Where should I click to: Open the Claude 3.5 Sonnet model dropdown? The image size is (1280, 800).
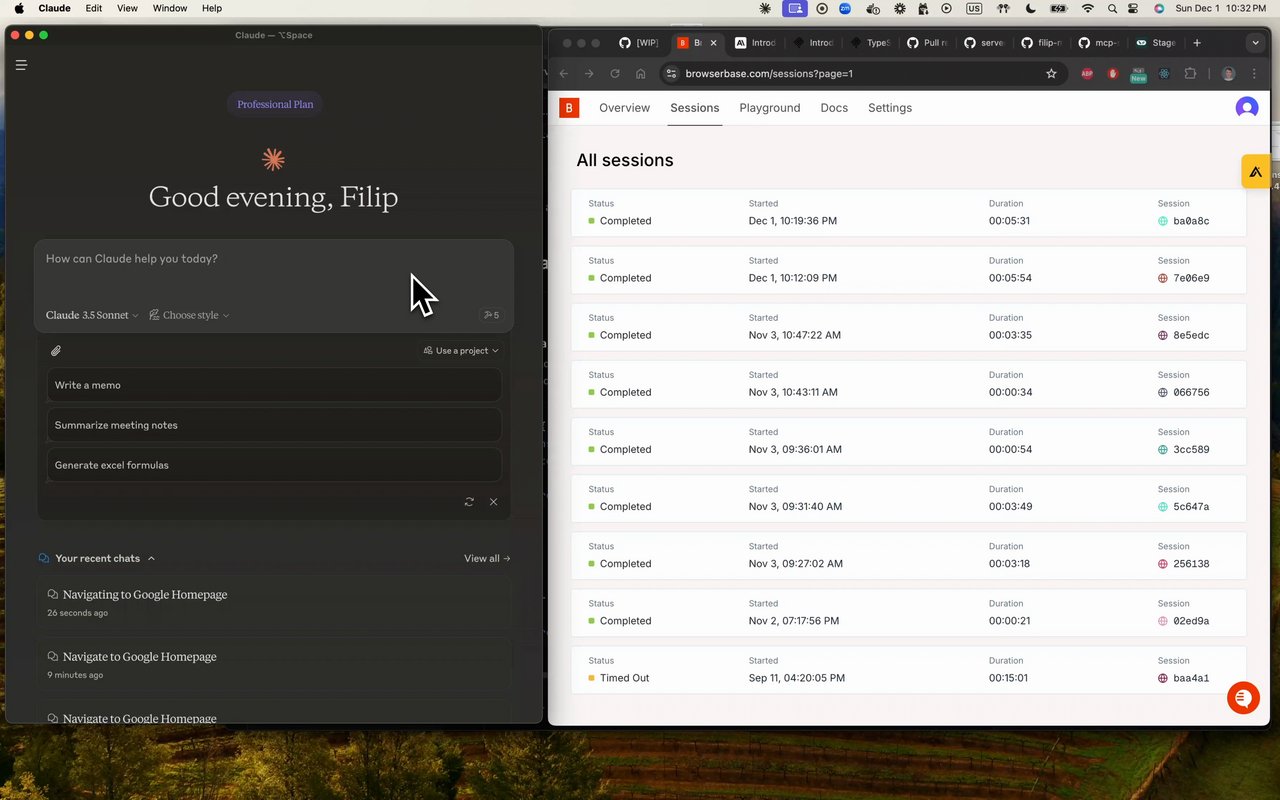click(92, 315)
